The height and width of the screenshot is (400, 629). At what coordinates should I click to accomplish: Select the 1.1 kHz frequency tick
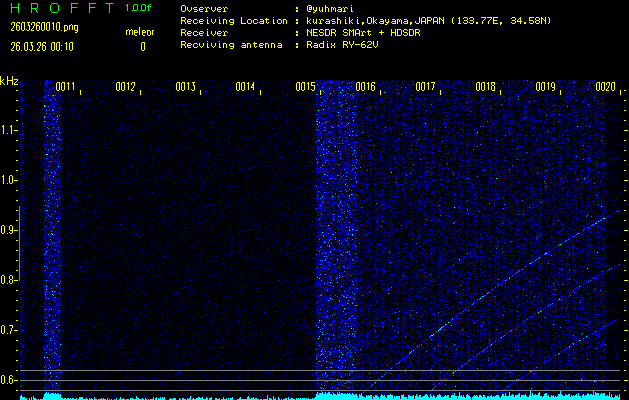(9, 129)
